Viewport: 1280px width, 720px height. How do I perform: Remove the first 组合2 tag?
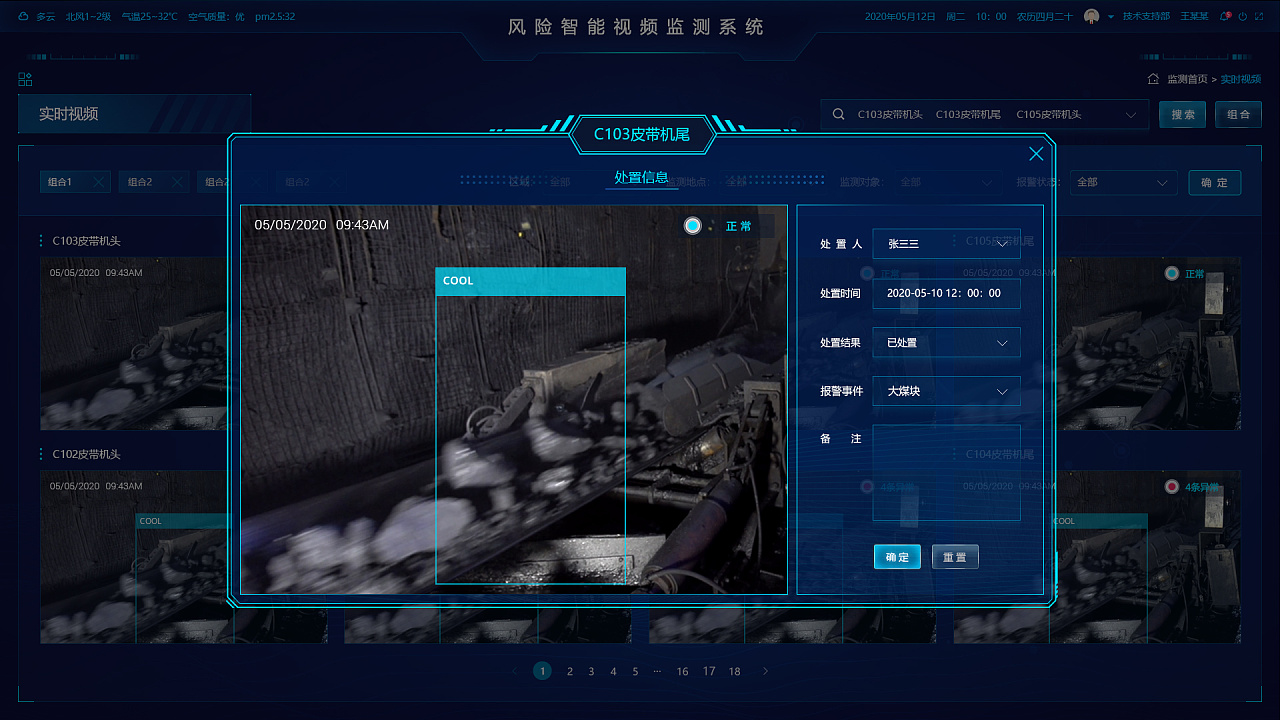pos(177,183)
